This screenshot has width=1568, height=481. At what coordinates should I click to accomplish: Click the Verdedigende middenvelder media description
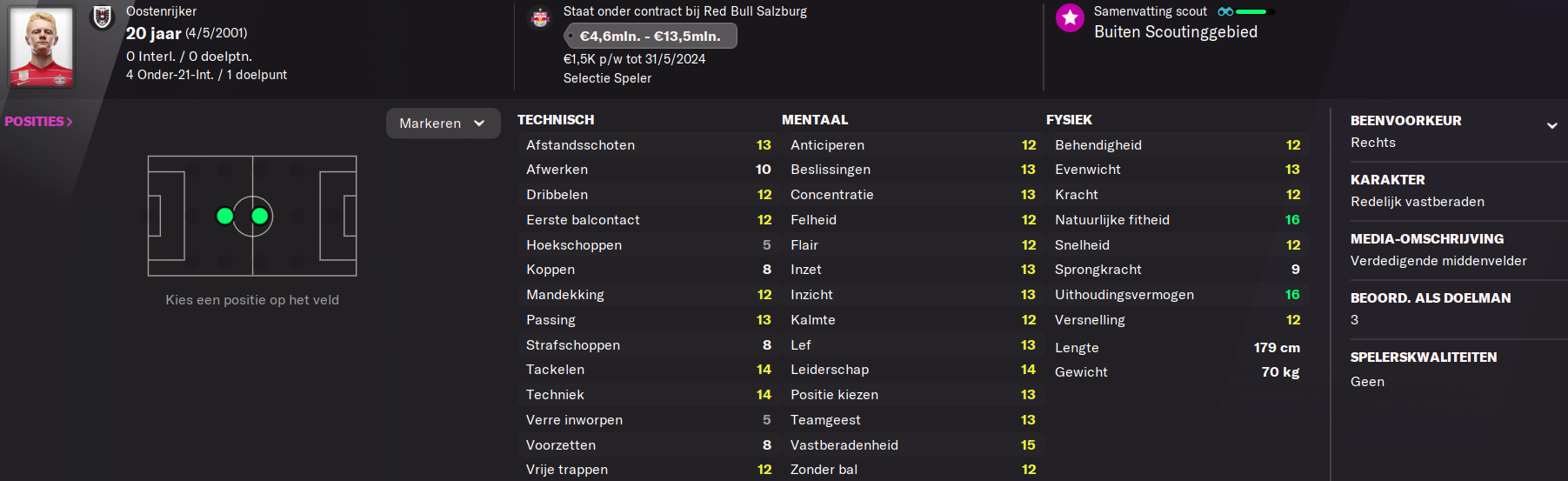tap(1438, 261)
